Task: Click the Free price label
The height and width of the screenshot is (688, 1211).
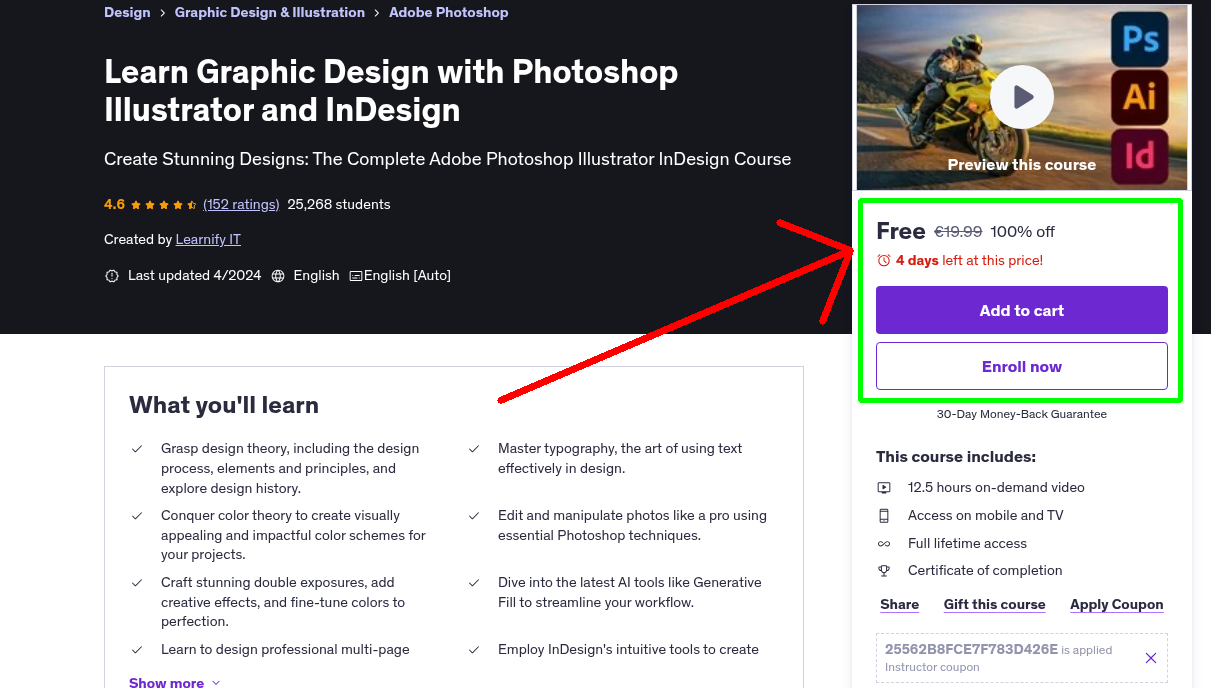Action: 901,231
